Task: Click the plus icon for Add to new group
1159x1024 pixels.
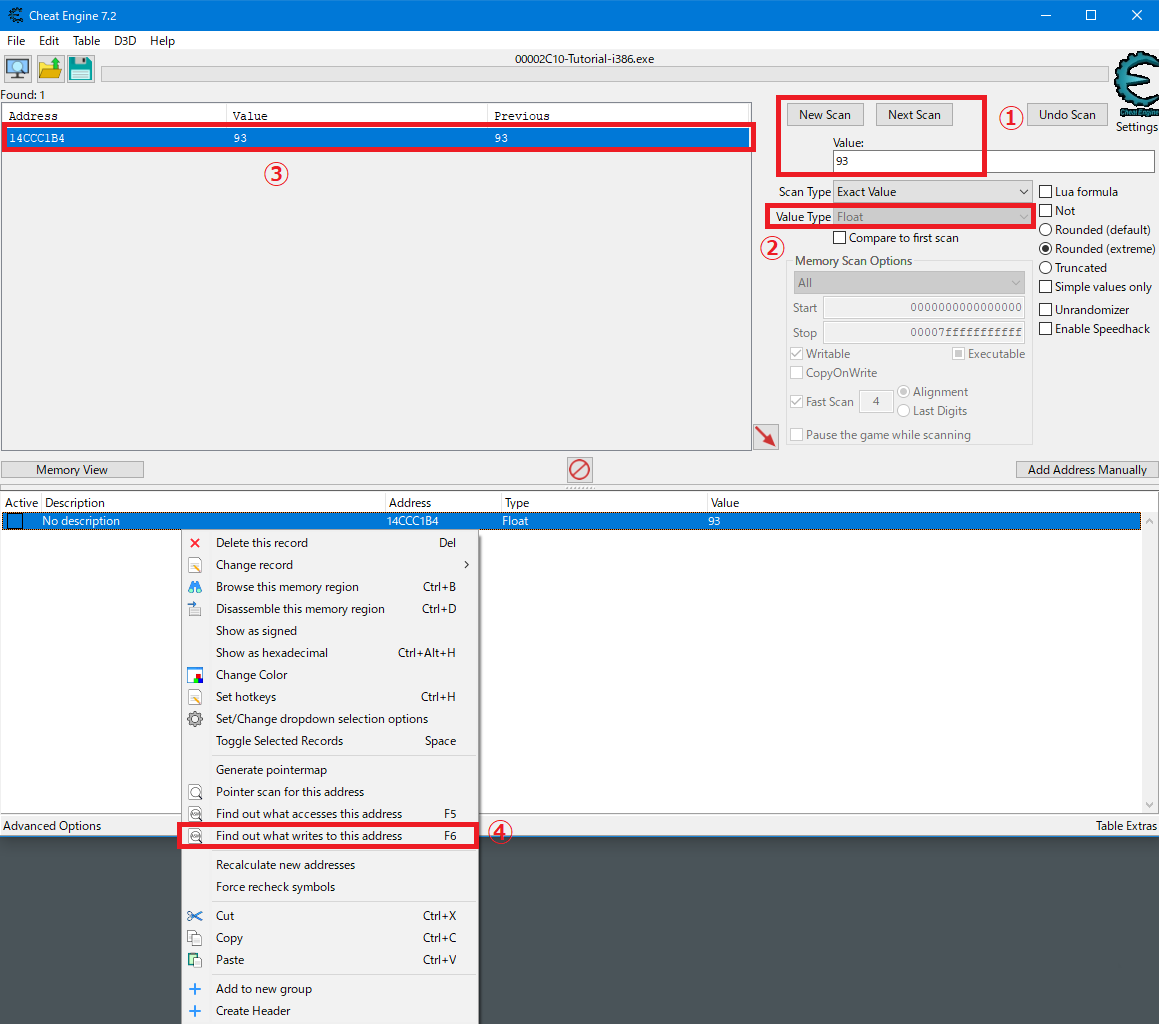Action: click(x=195, y=989)
